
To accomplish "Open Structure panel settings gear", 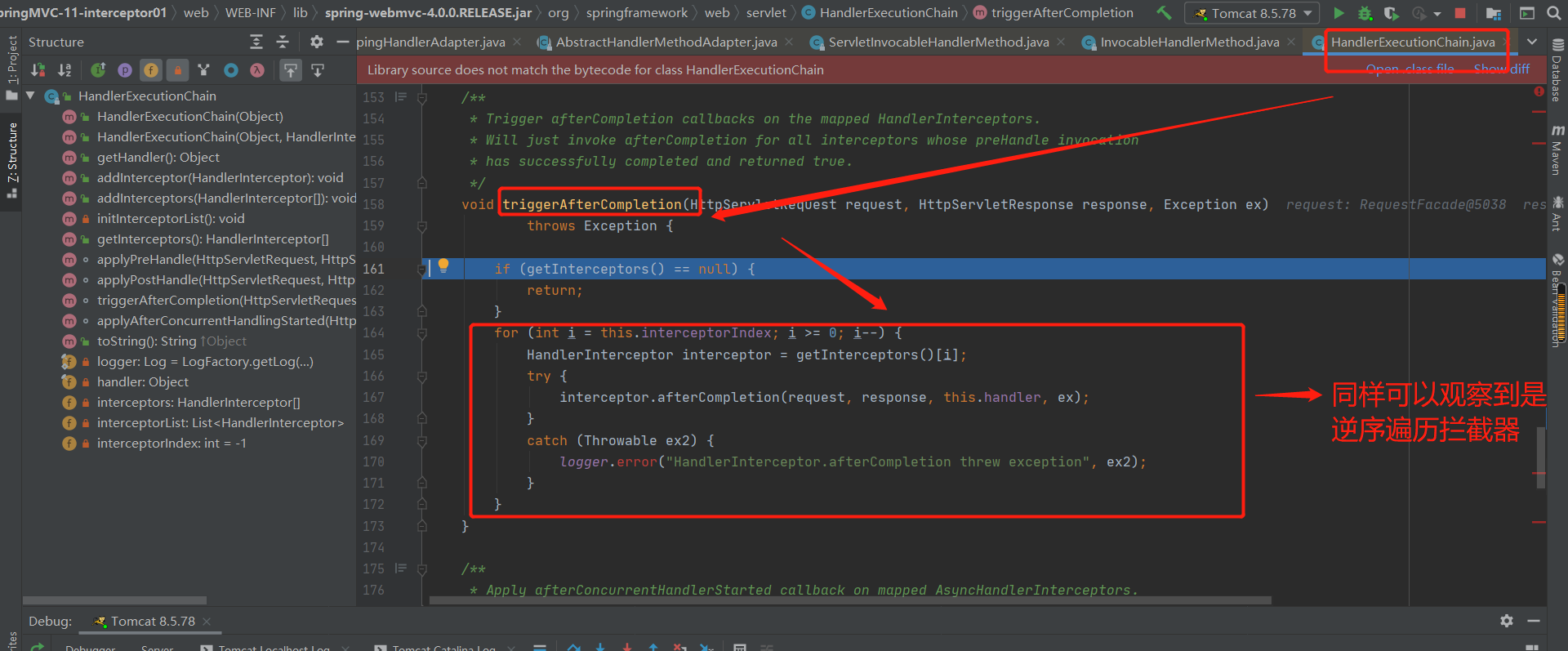I will click(317, 42).
